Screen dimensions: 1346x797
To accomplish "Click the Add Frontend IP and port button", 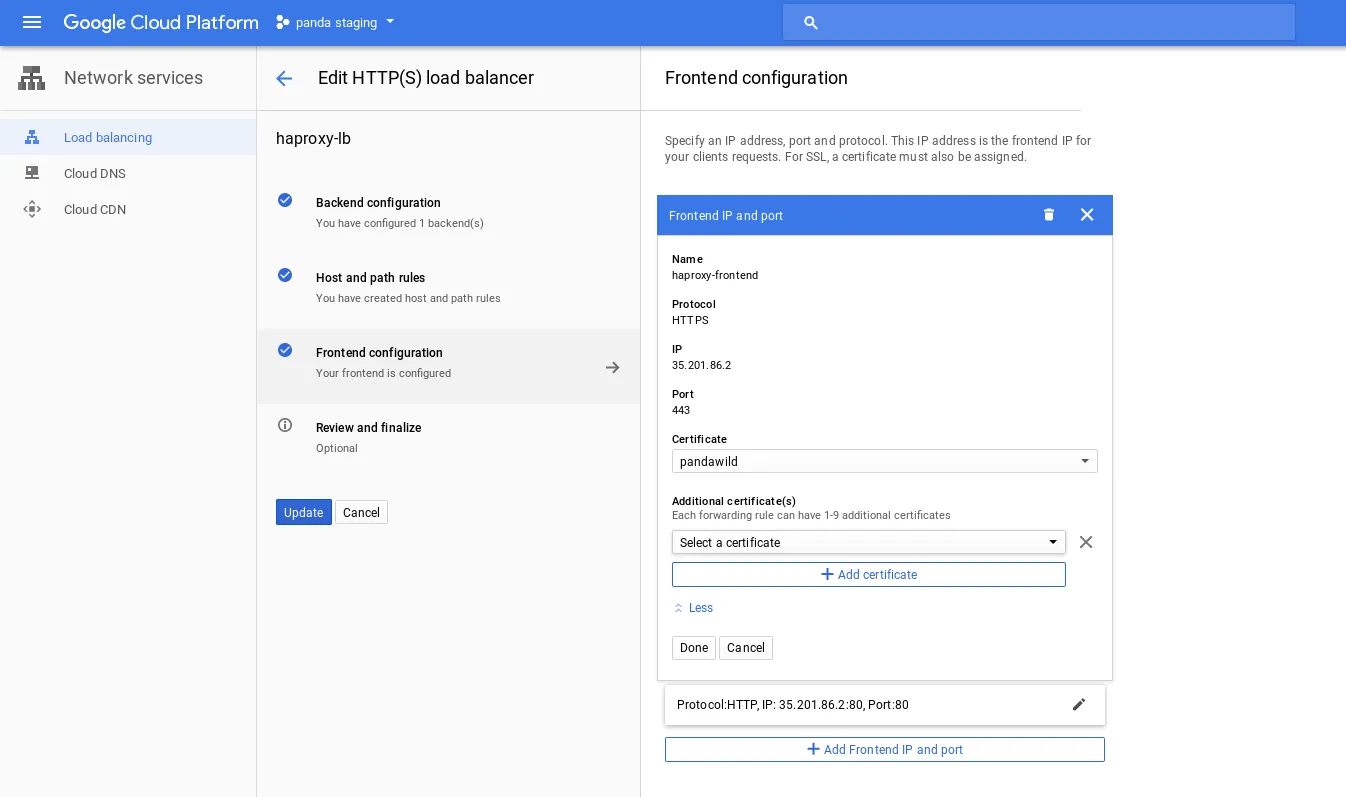I will point(884,749).
